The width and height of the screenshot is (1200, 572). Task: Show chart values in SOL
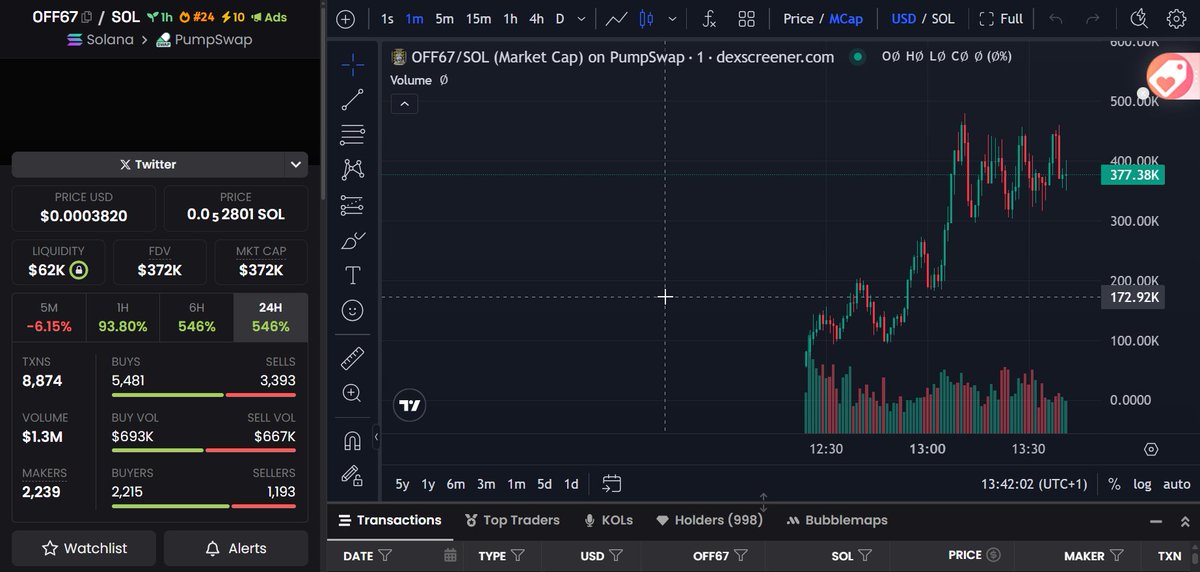(x=943, y=19)
